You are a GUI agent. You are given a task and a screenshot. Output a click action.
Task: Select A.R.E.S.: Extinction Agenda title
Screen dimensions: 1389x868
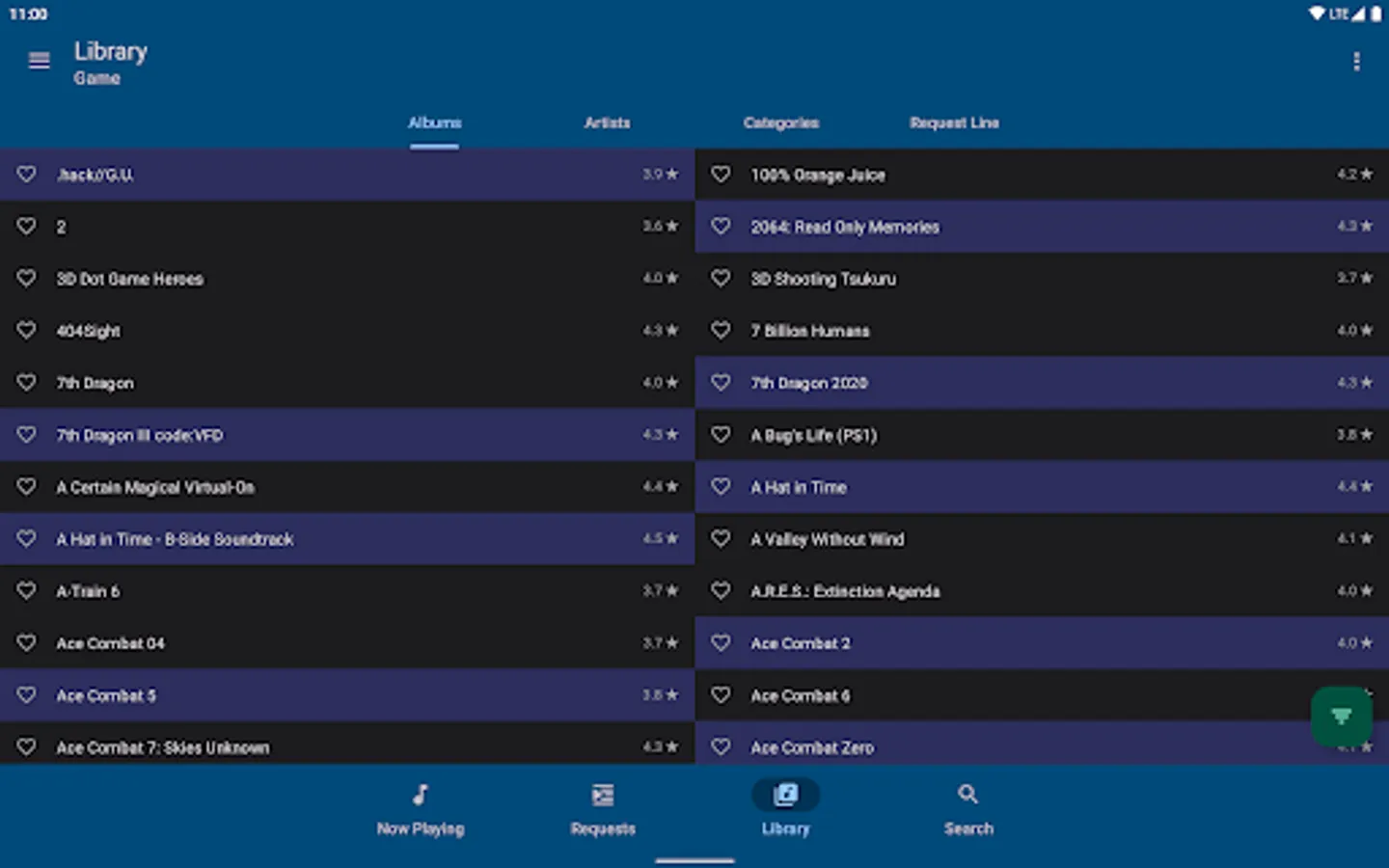pos(845,592)
